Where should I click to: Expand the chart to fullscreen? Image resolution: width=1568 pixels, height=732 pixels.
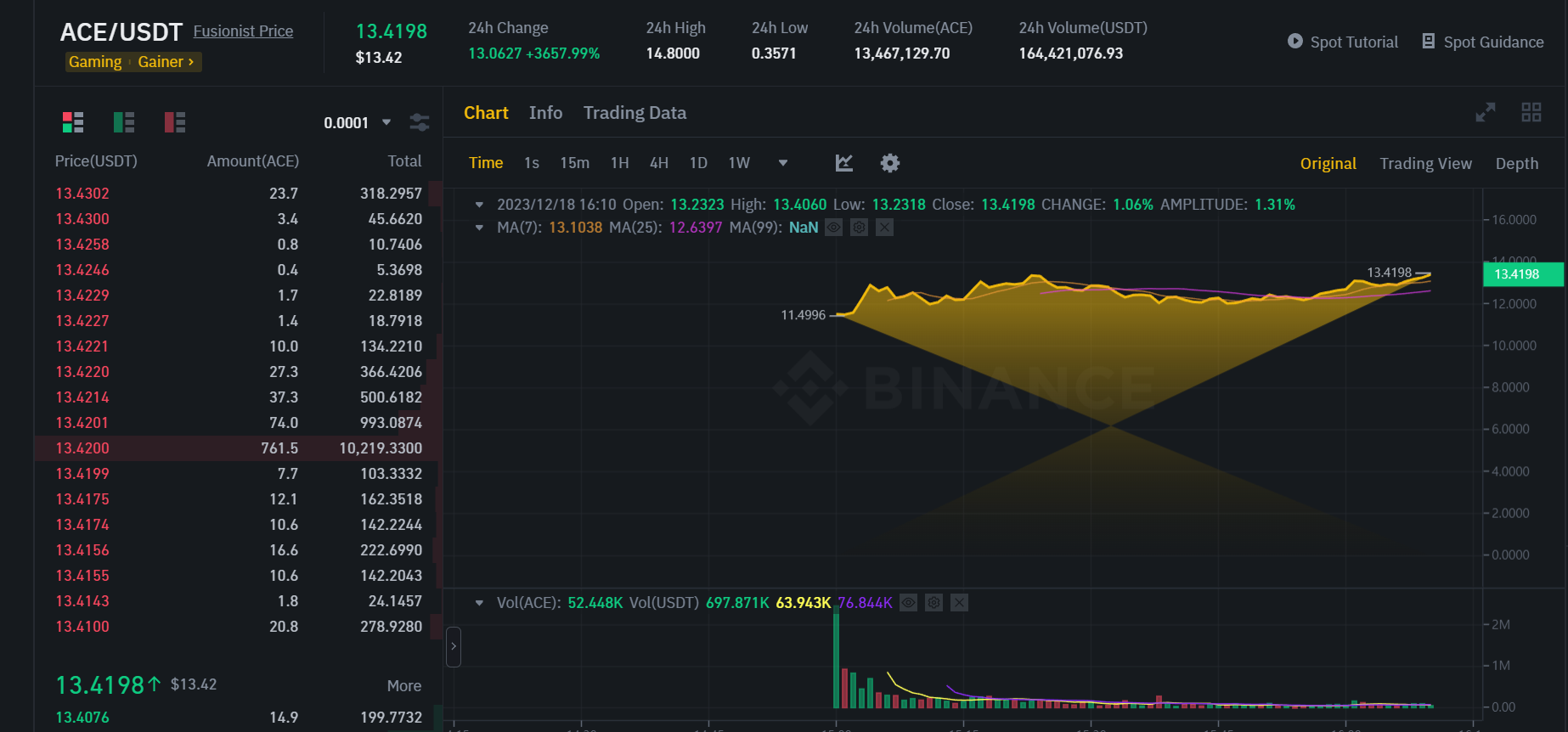click(1485, 112)
